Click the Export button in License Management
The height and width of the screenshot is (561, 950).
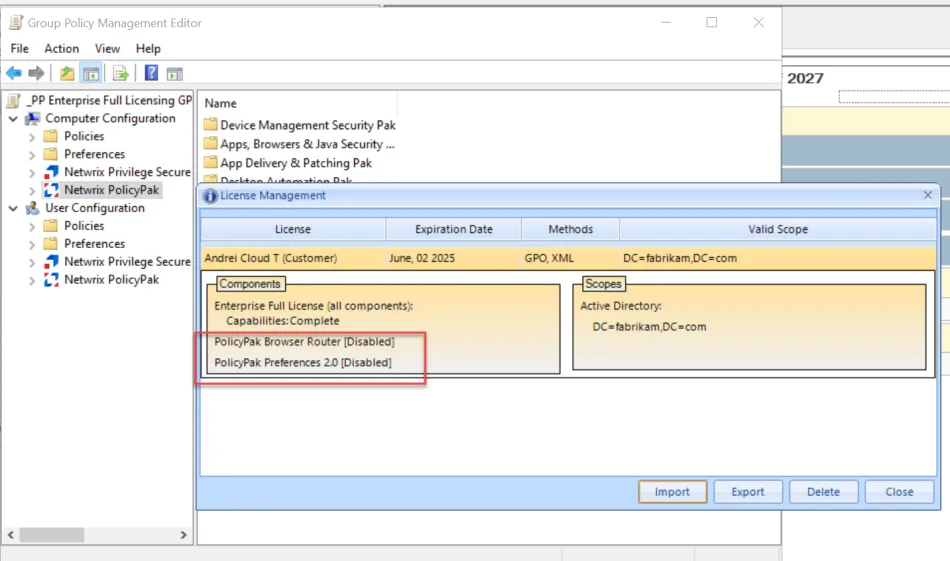coord(748,492)
